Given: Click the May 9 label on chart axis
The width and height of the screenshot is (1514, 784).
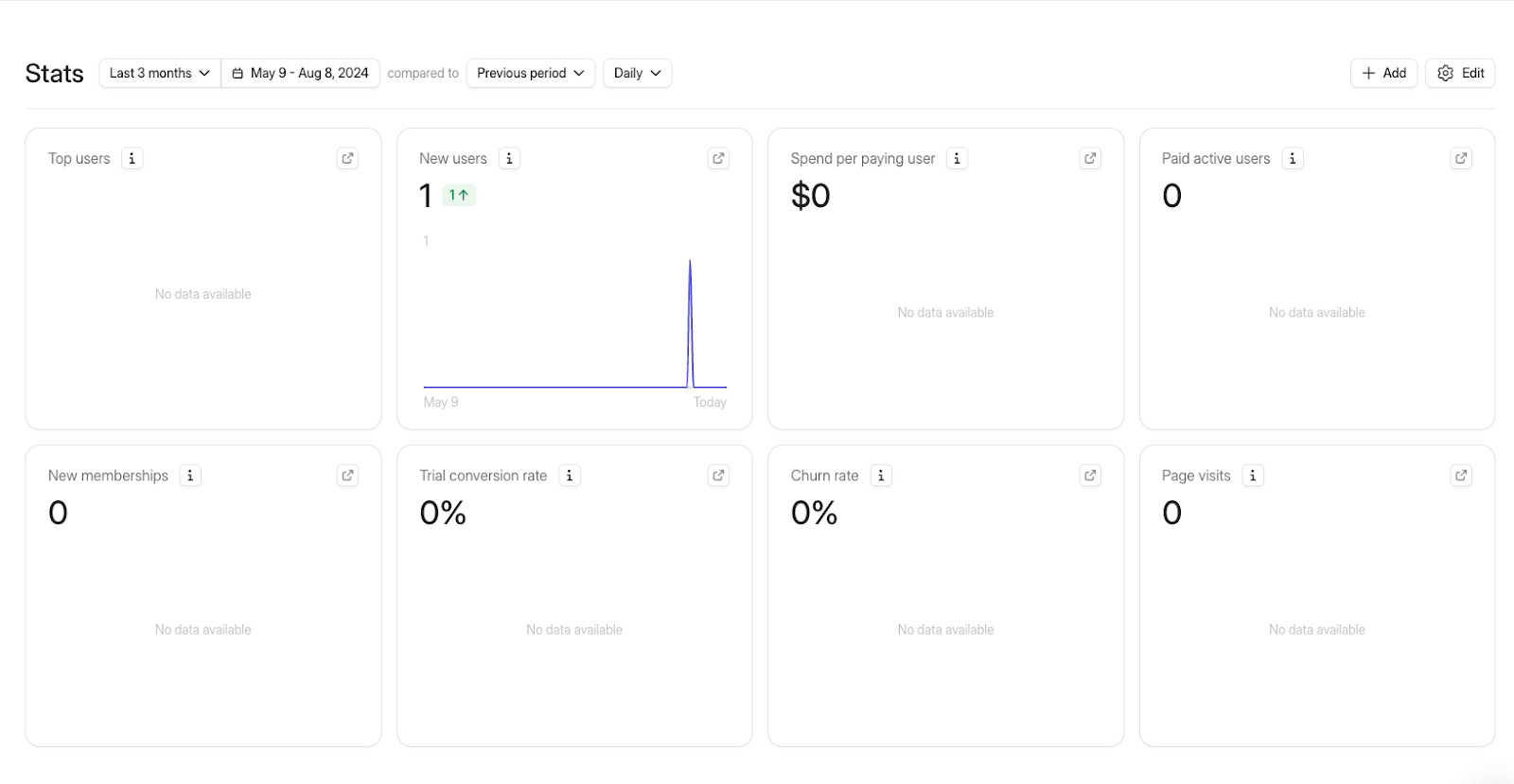Looking at the screenshot, I should click(x=441, y=402).
